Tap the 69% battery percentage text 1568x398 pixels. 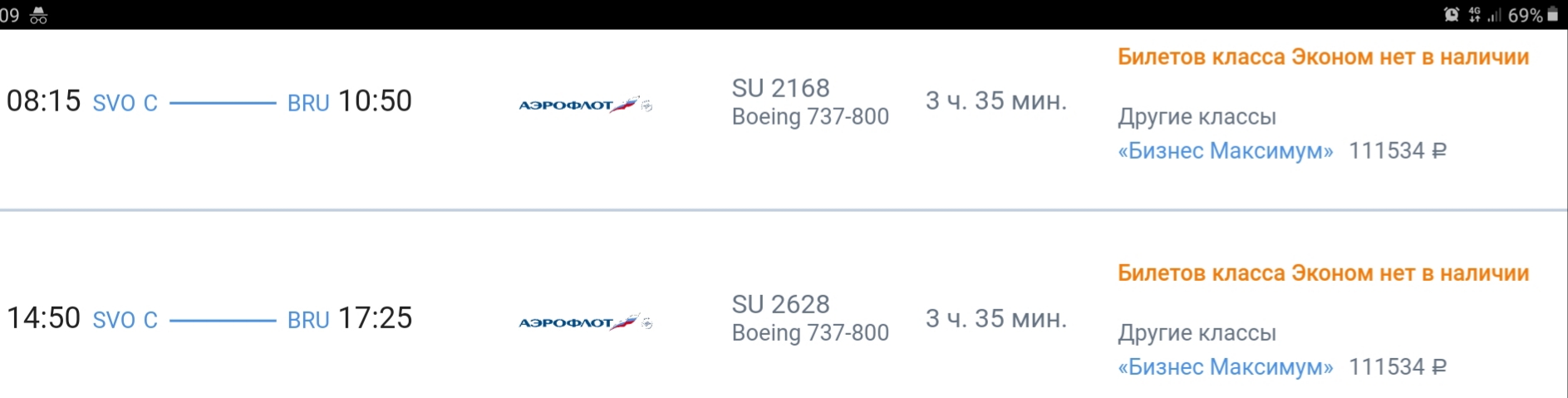point(1525,16)
